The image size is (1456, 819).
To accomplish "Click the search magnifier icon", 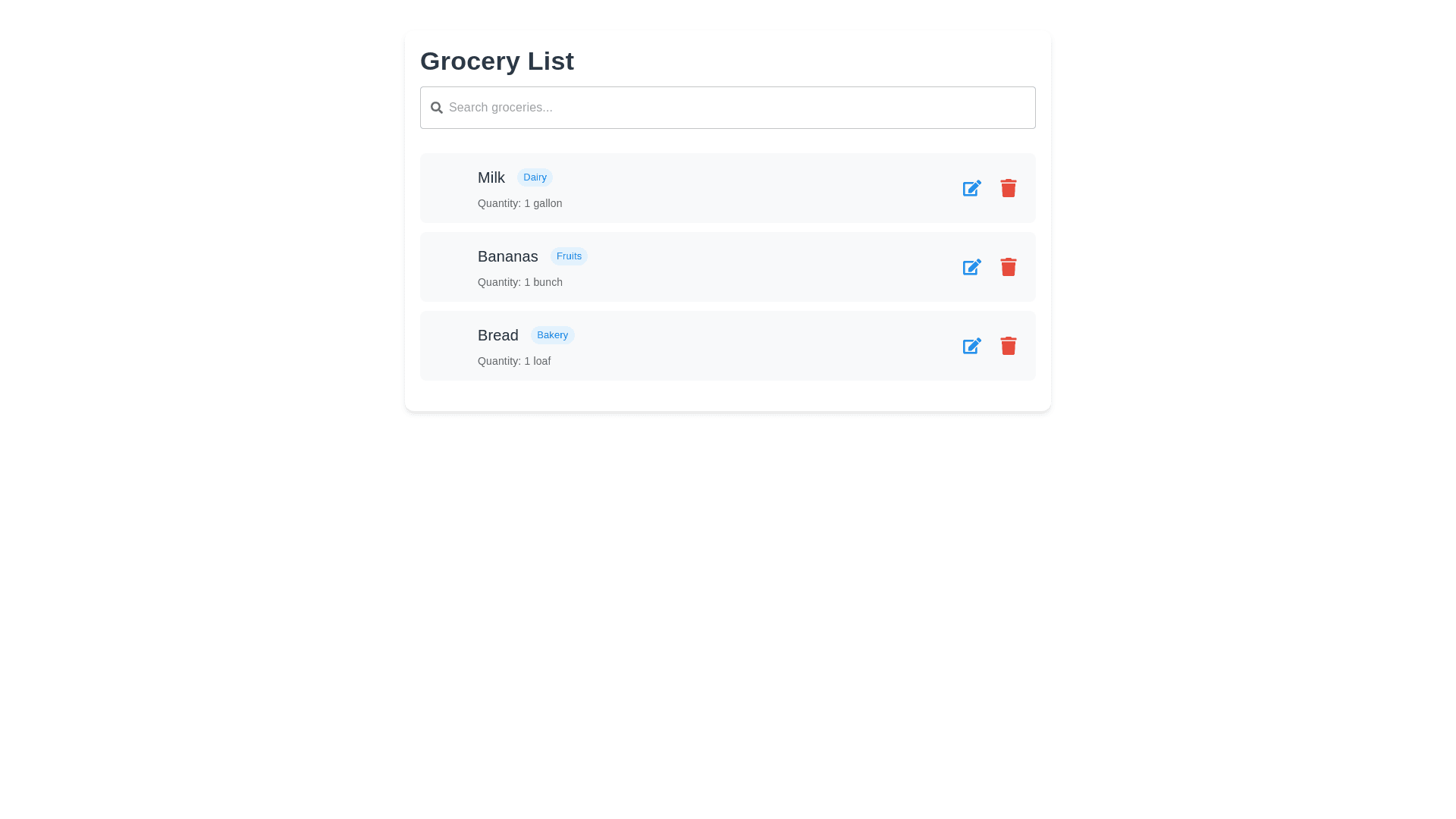I will click(x=436, y=108).
